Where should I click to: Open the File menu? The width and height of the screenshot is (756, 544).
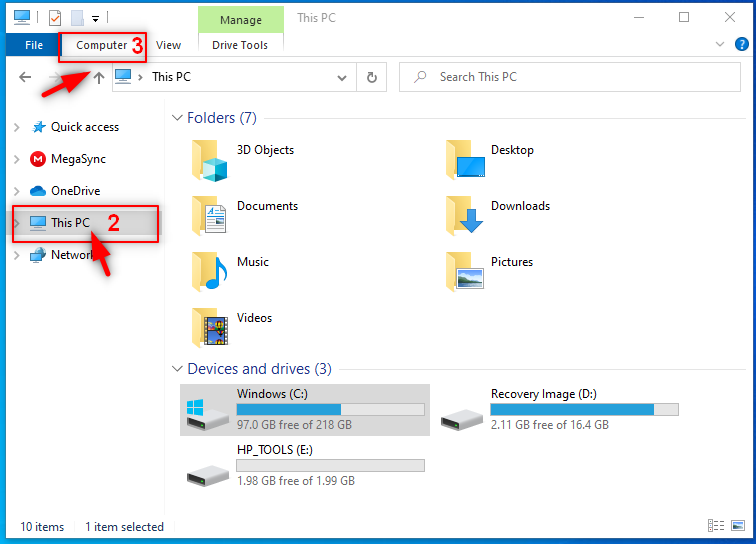coord(34,45)
